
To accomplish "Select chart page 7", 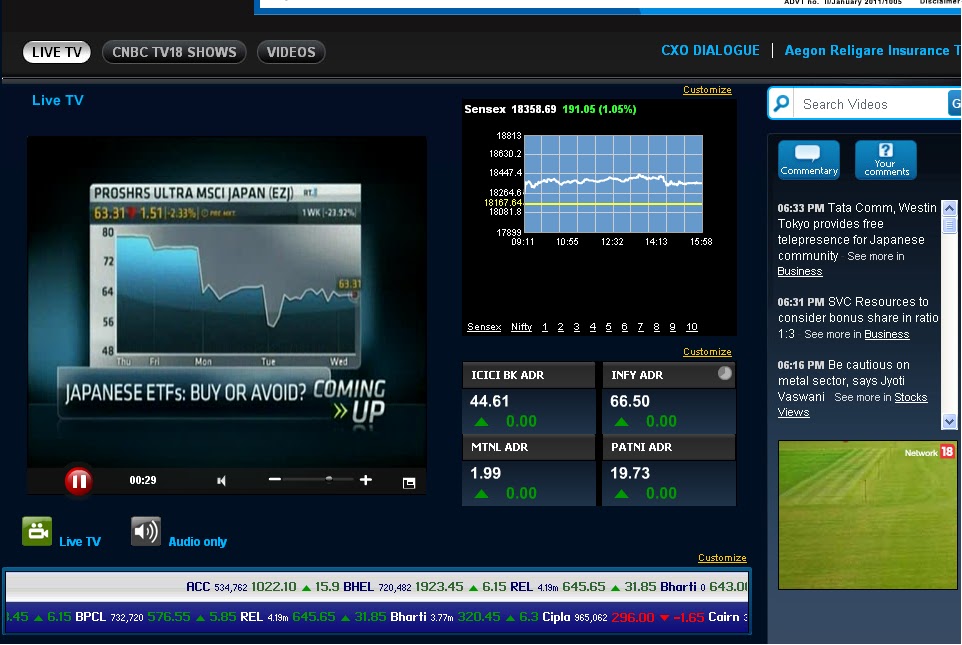I will tap(641, 327).
